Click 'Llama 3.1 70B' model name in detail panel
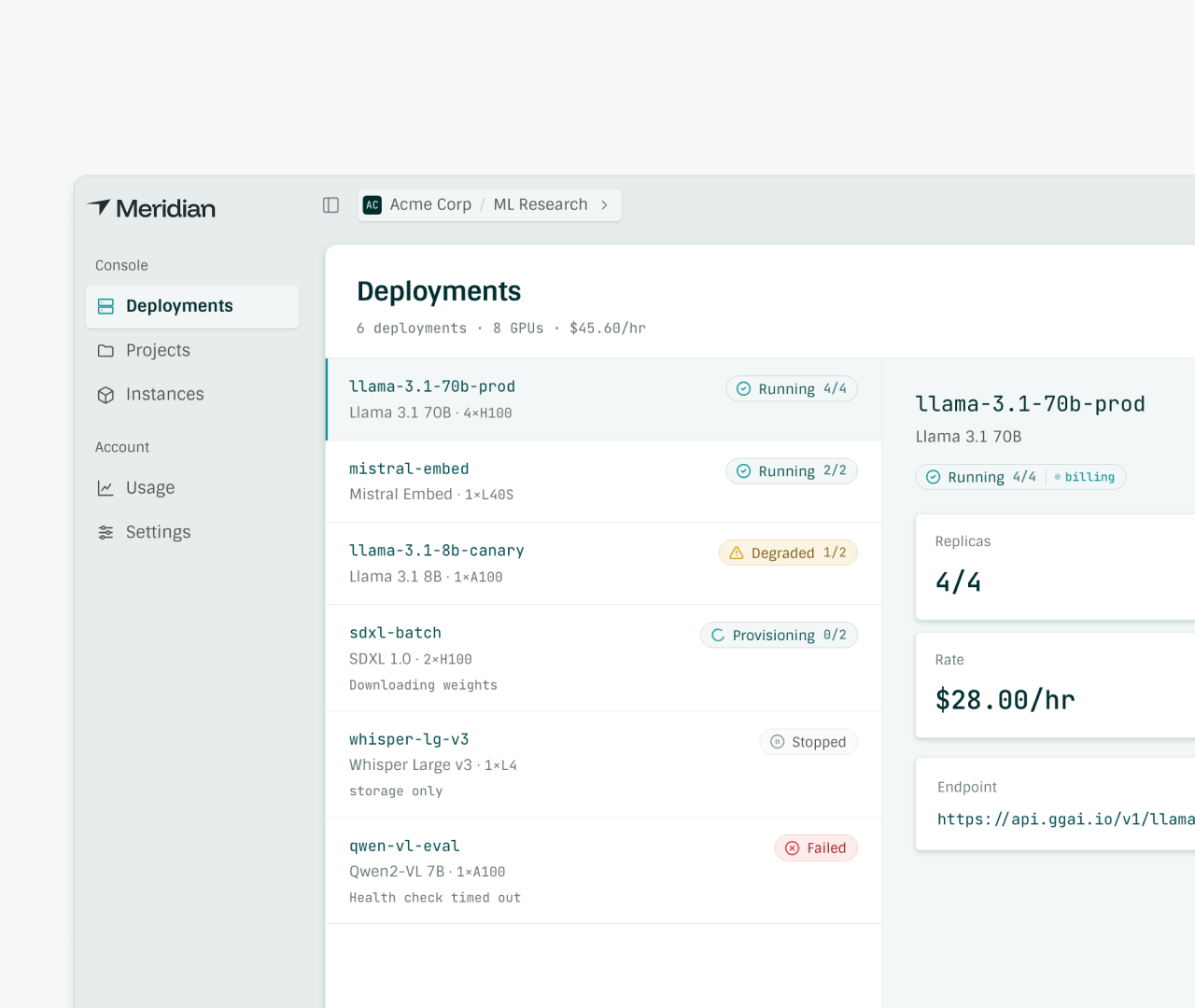 [969, 437]
